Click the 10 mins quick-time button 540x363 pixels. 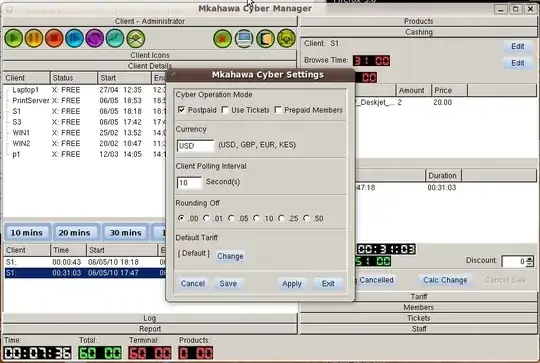(27, 232)
